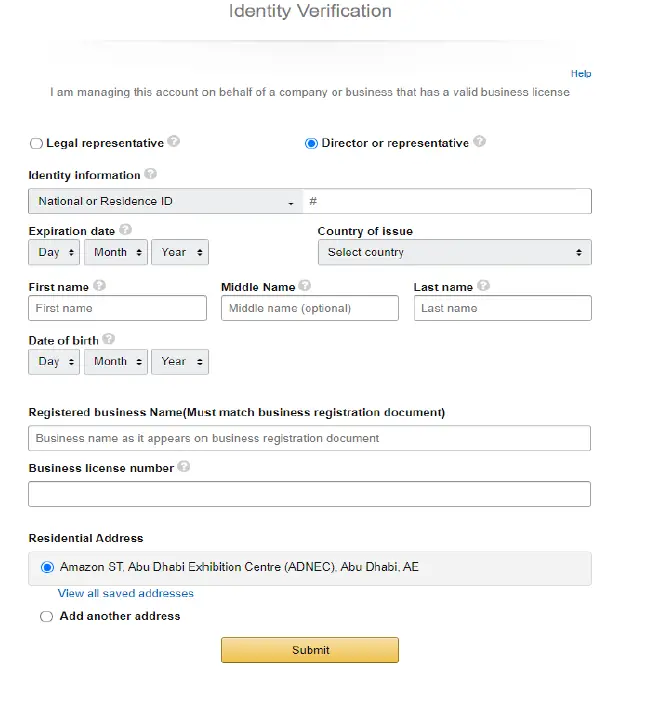Expand the Select country dropdown
649x718 pixels.
click(x=454, y=252)
